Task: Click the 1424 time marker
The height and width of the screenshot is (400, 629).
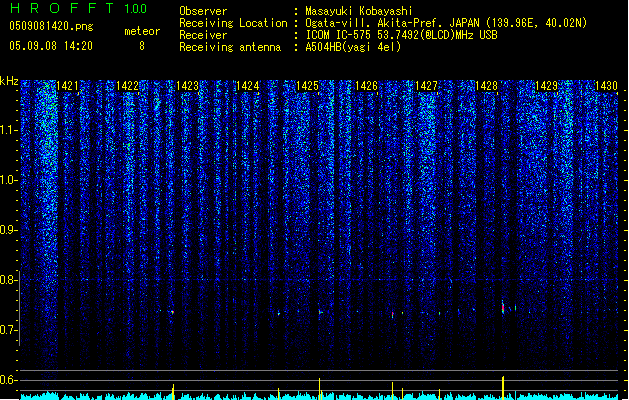Action: point(248,86)
